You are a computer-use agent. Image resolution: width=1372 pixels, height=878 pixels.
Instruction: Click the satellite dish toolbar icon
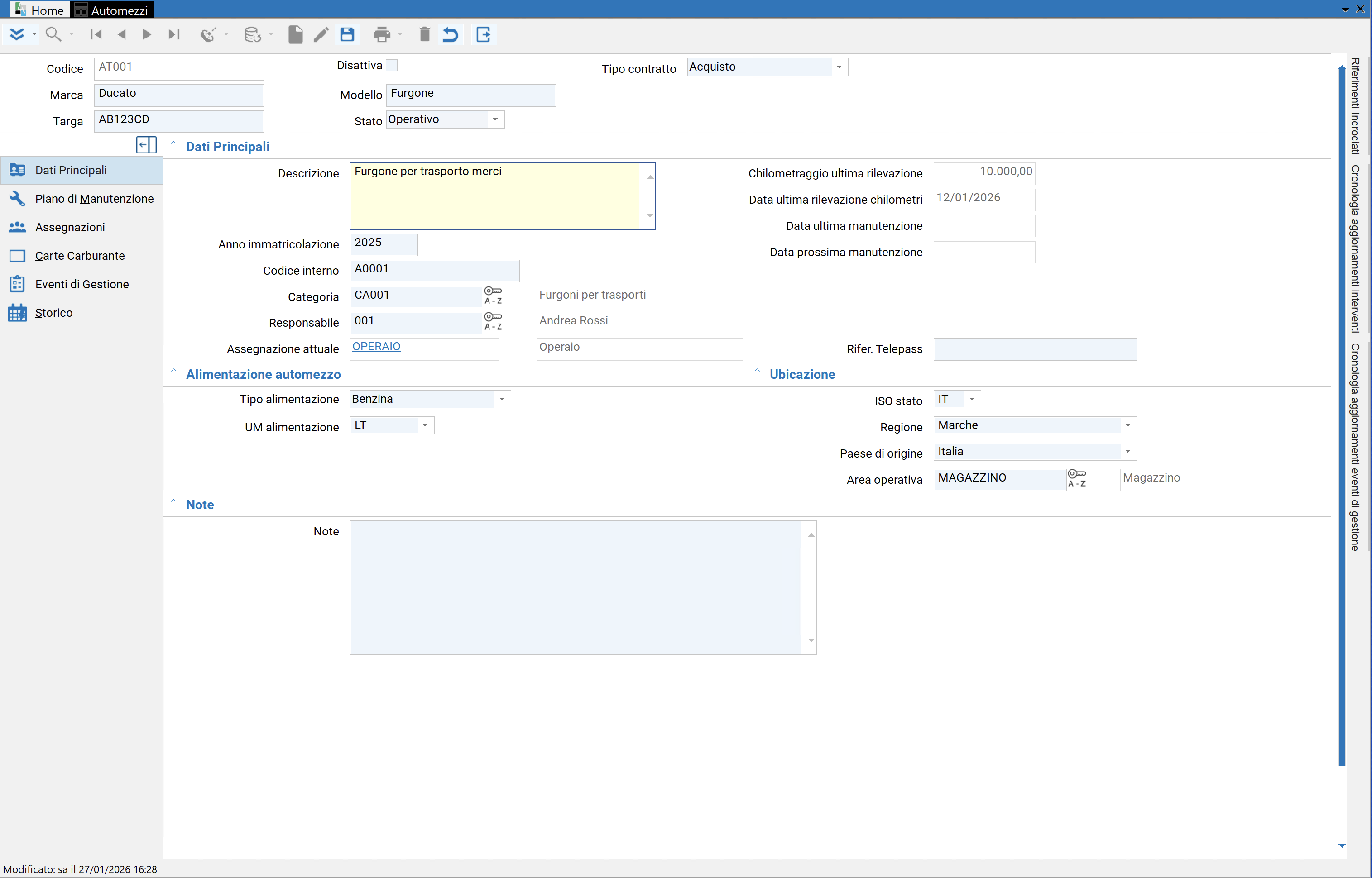[207, 34]
